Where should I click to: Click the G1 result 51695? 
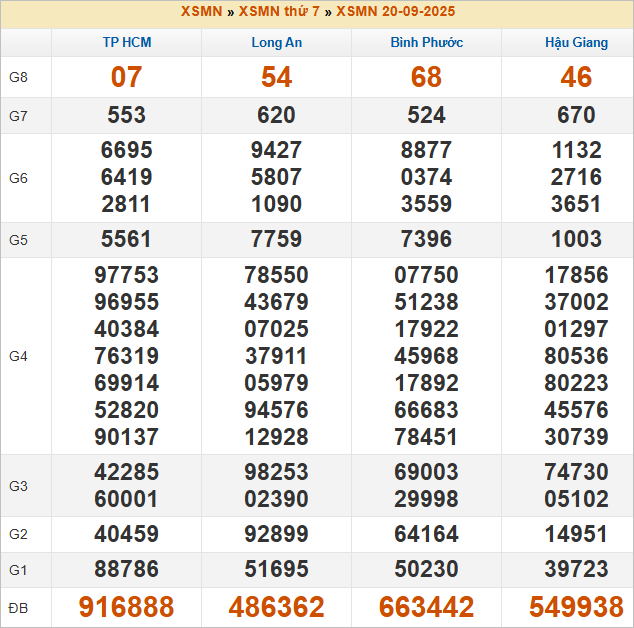coord(276,569)
